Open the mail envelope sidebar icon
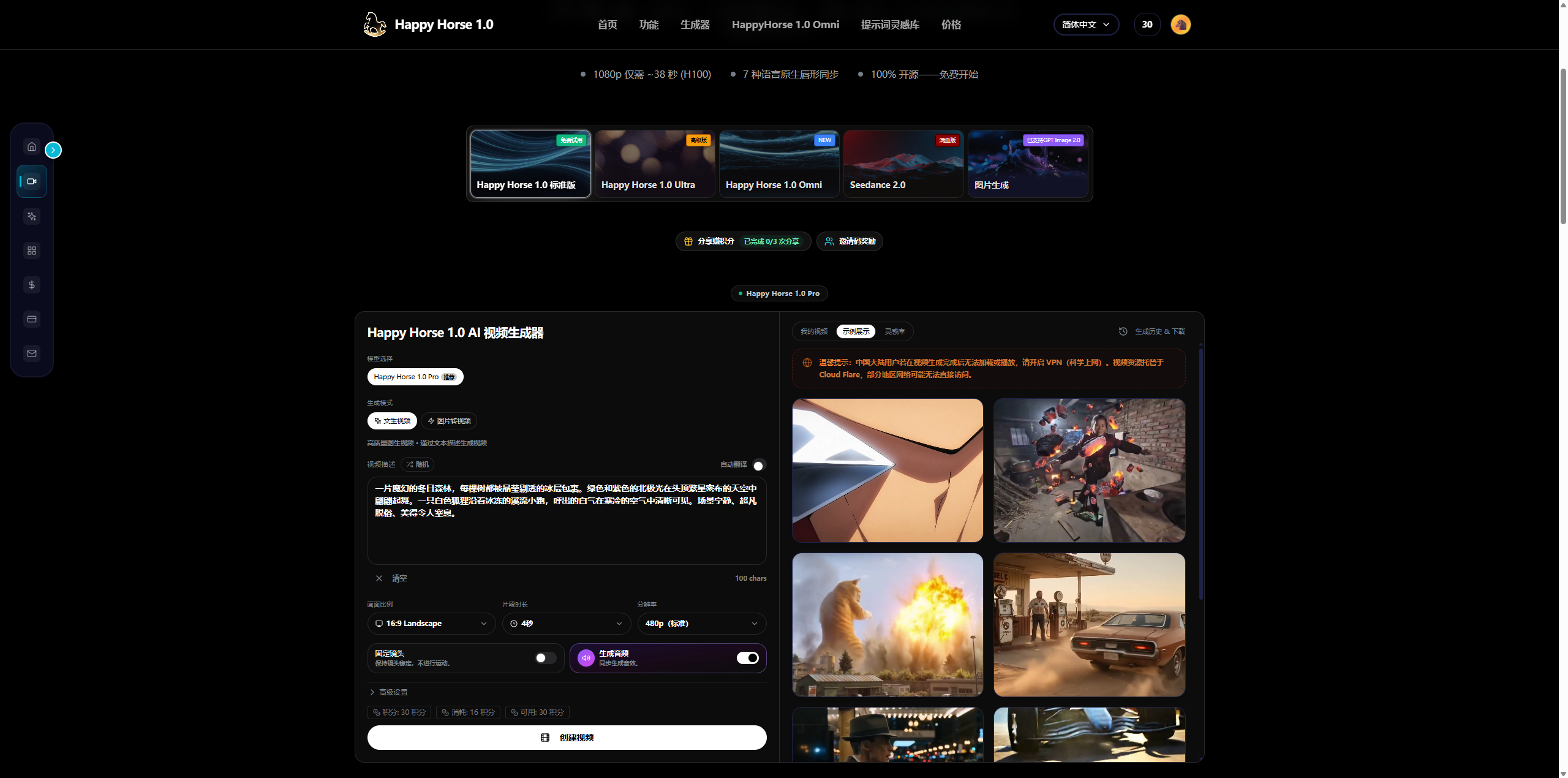This screenshot has height=778, width=1568. pyautogui.click(x=32, y=353)
